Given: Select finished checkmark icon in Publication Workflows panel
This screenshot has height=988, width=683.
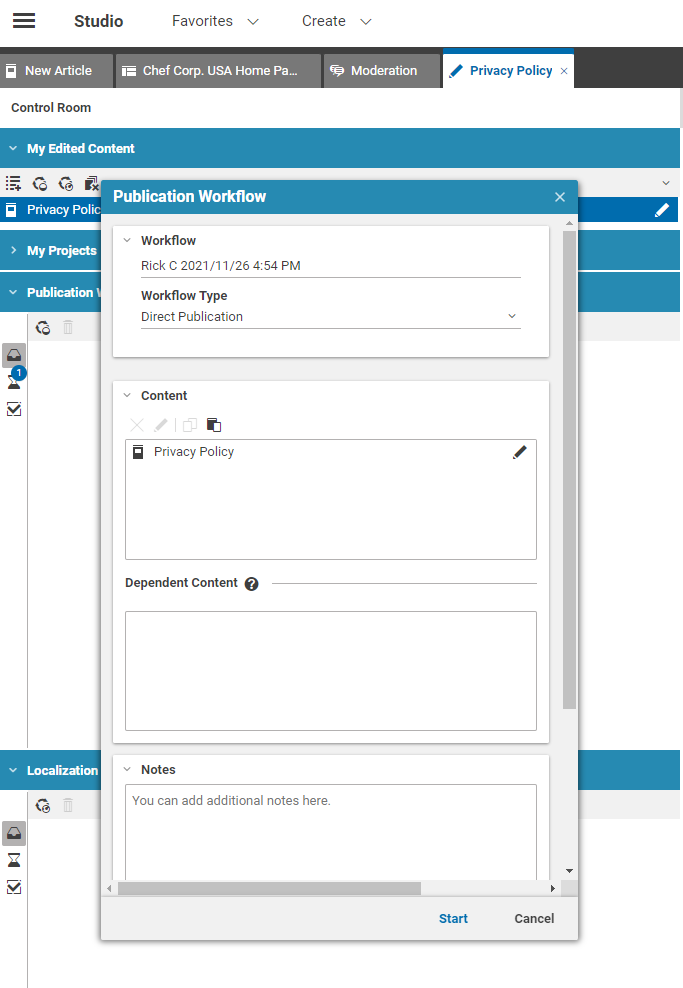Looking at the screenshot, I should [x=14, y=410].
